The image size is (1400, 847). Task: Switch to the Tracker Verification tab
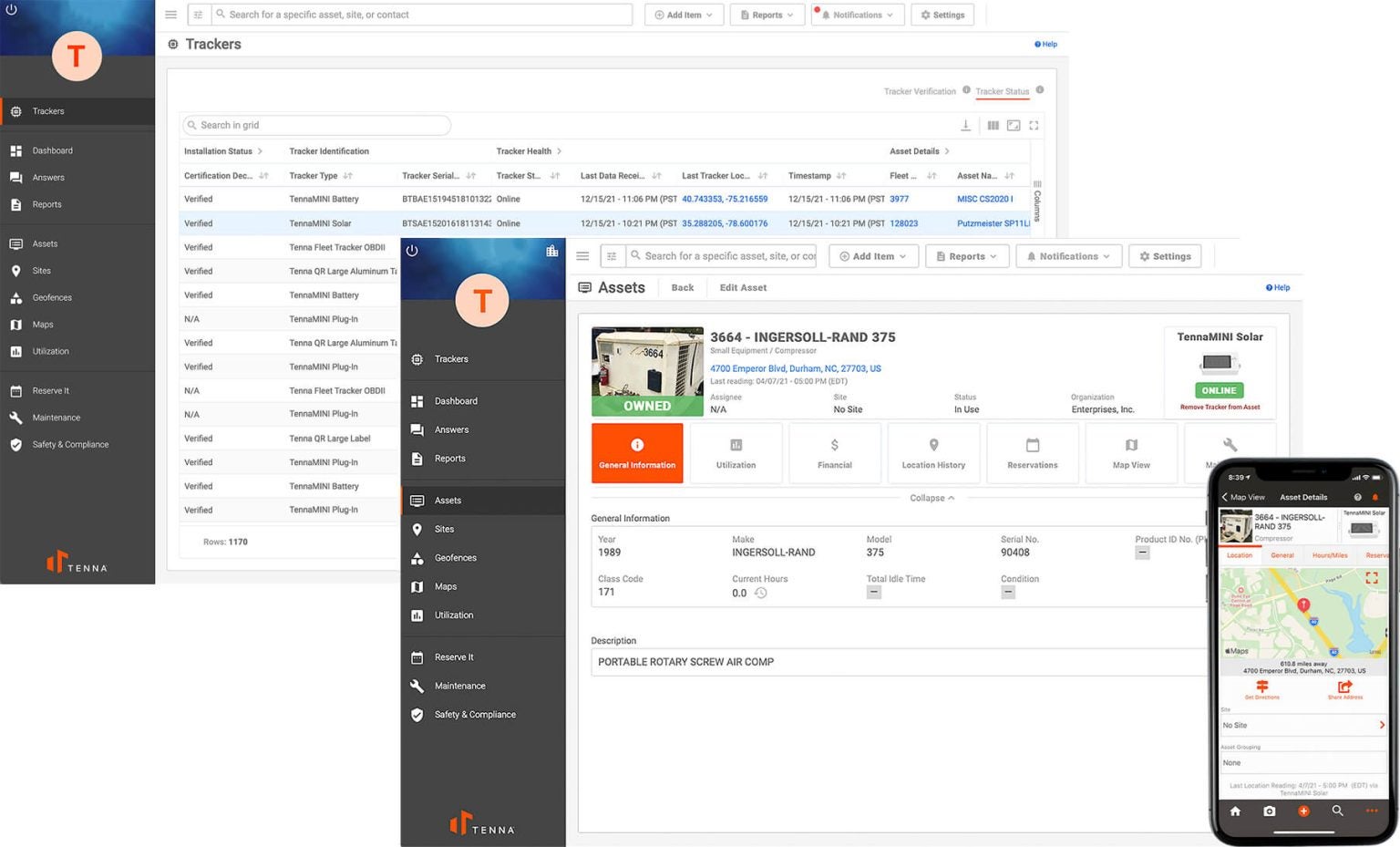[x=919, y=91]
